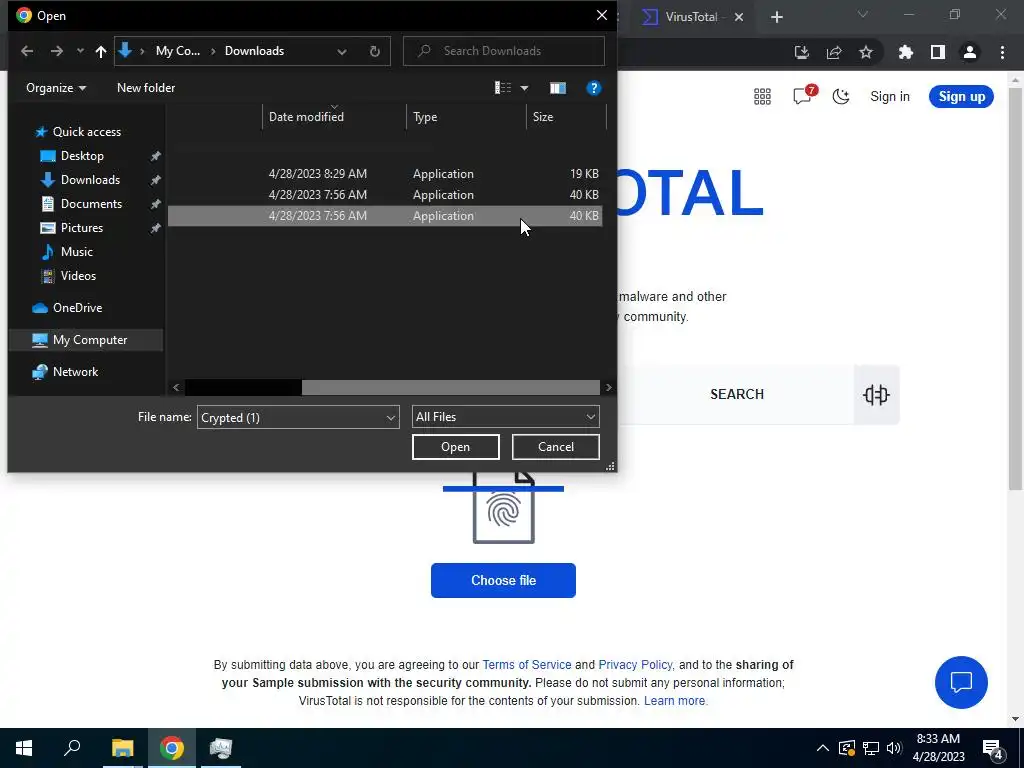Switch to VirusTotal SEARCH tab
The width and height of the screenshot is (1024, 768).
coord(737,394)
